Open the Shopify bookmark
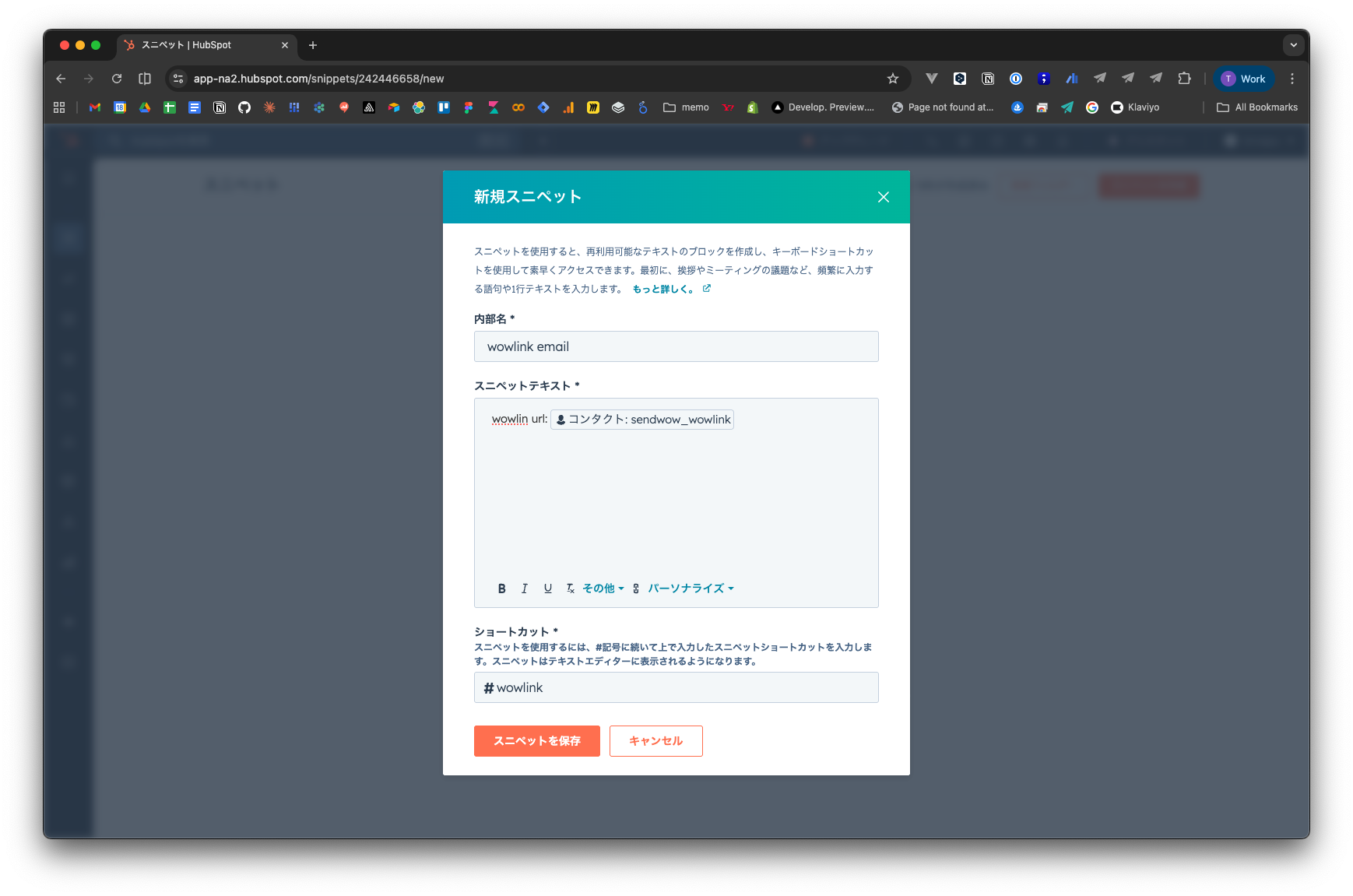1353x896 pixels. pos(753,107)
